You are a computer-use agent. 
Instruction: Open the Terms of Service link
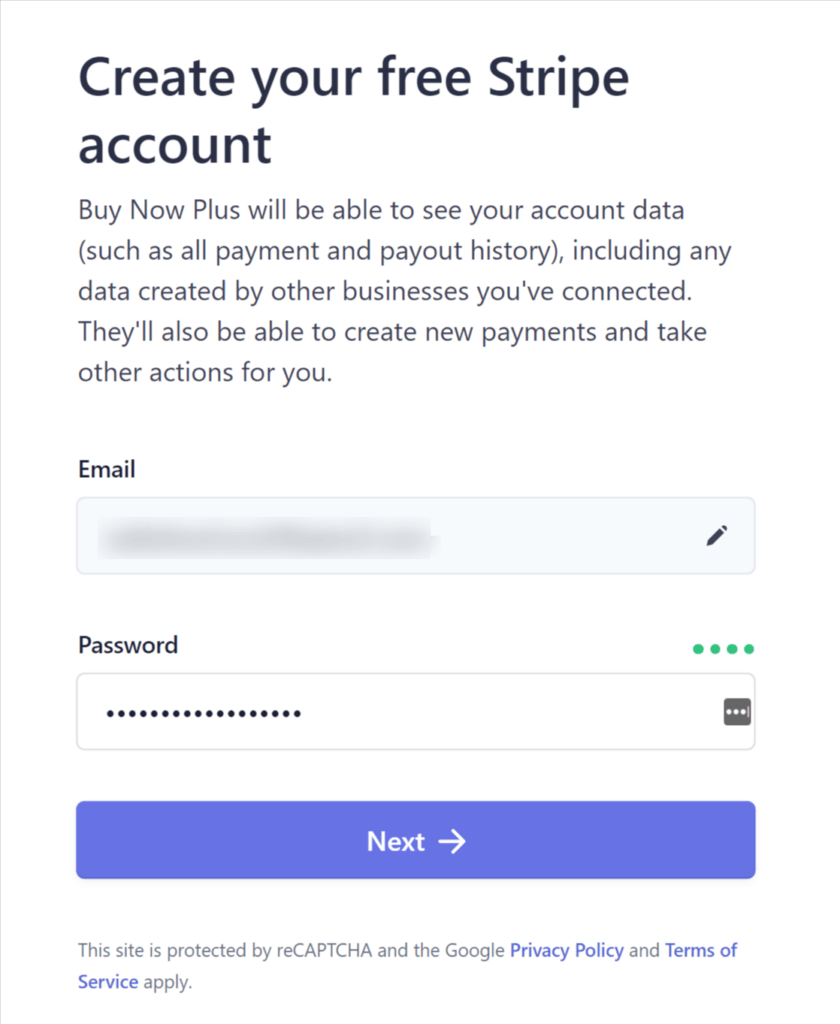point(407,966)
